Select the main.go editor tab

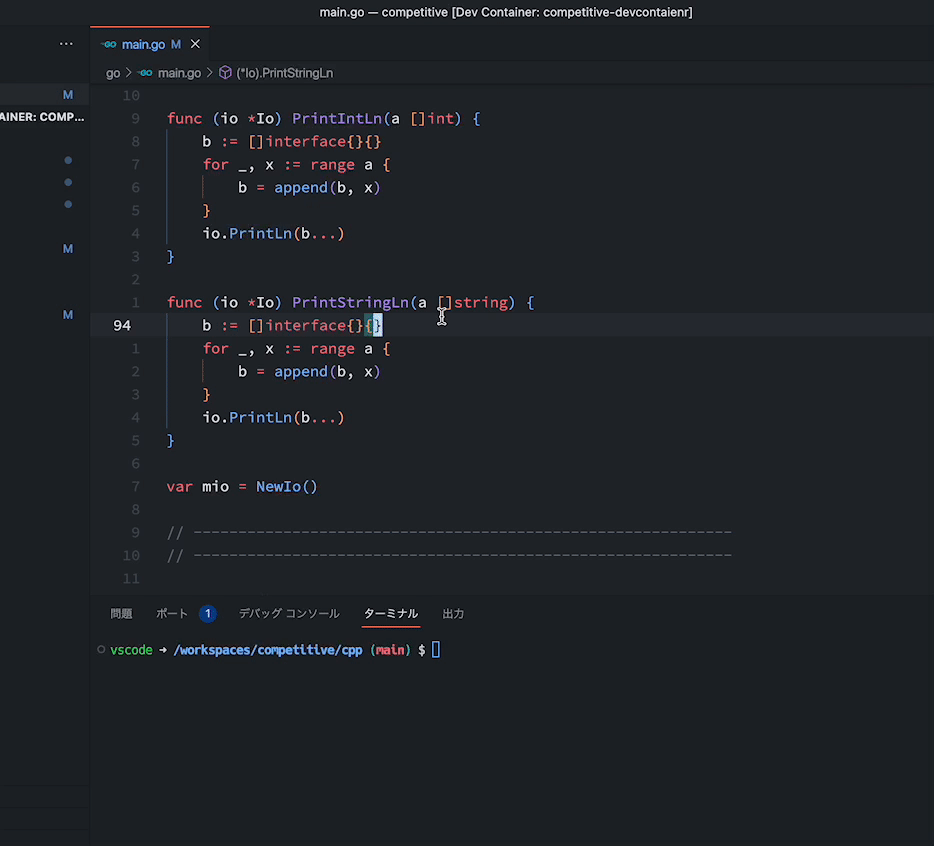coord(145,44)
